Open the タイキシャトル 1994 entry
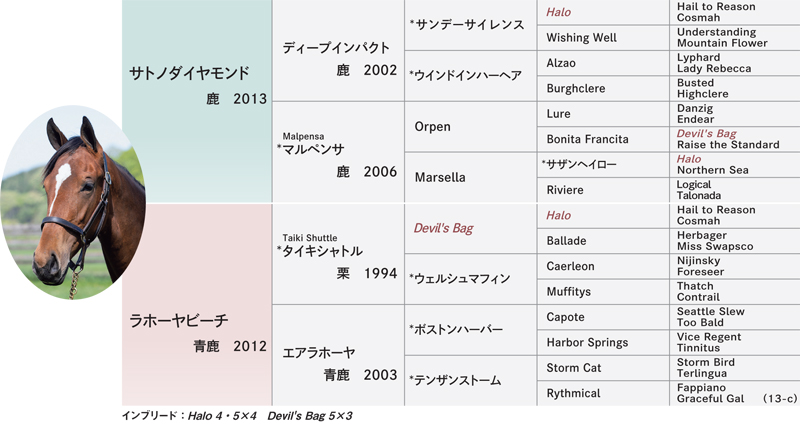Image resolution: width=800 pixels, height=425 pixels. click(339, 254)
